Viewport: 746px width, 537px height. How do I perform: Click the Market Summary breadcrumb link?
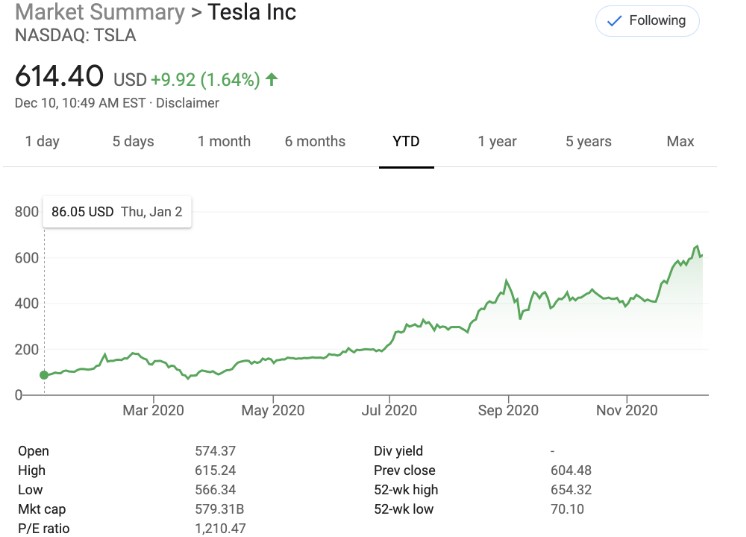point(100,14)
